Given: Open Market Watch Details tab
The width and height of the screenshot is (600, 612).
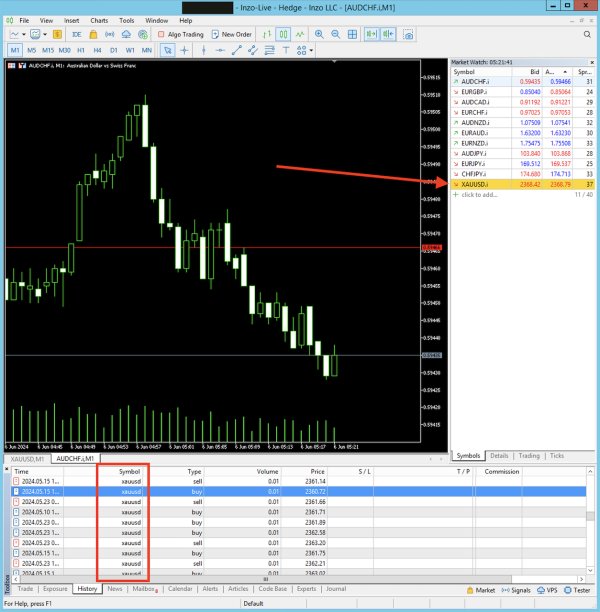Looking at the screenshot, I should click(499, 455).
